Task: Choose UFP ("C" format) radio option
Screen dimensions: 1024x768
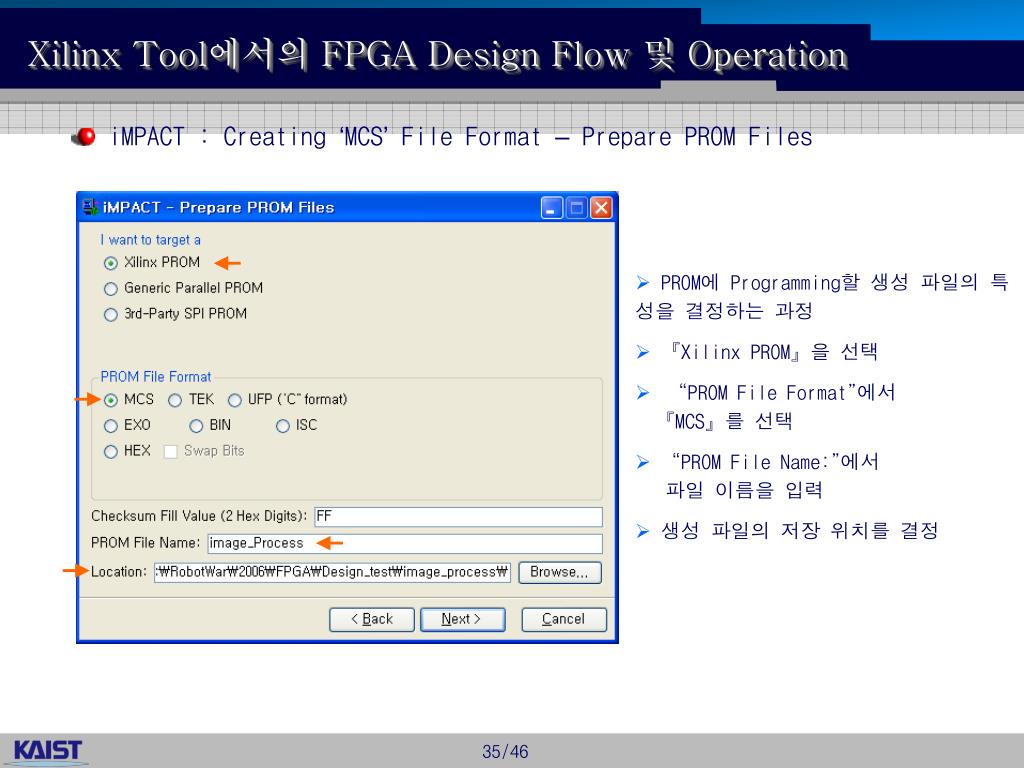Action: click(234, 400)
